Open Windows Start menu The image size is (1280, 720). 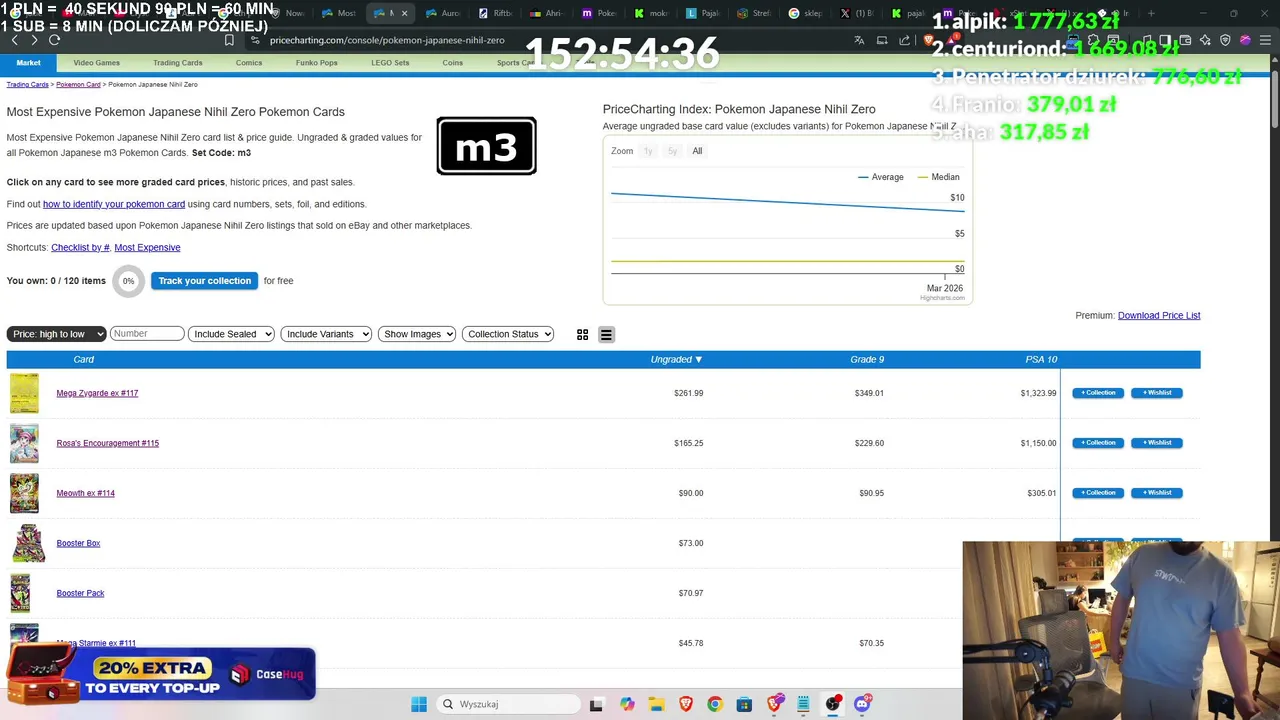pos(419,704)
